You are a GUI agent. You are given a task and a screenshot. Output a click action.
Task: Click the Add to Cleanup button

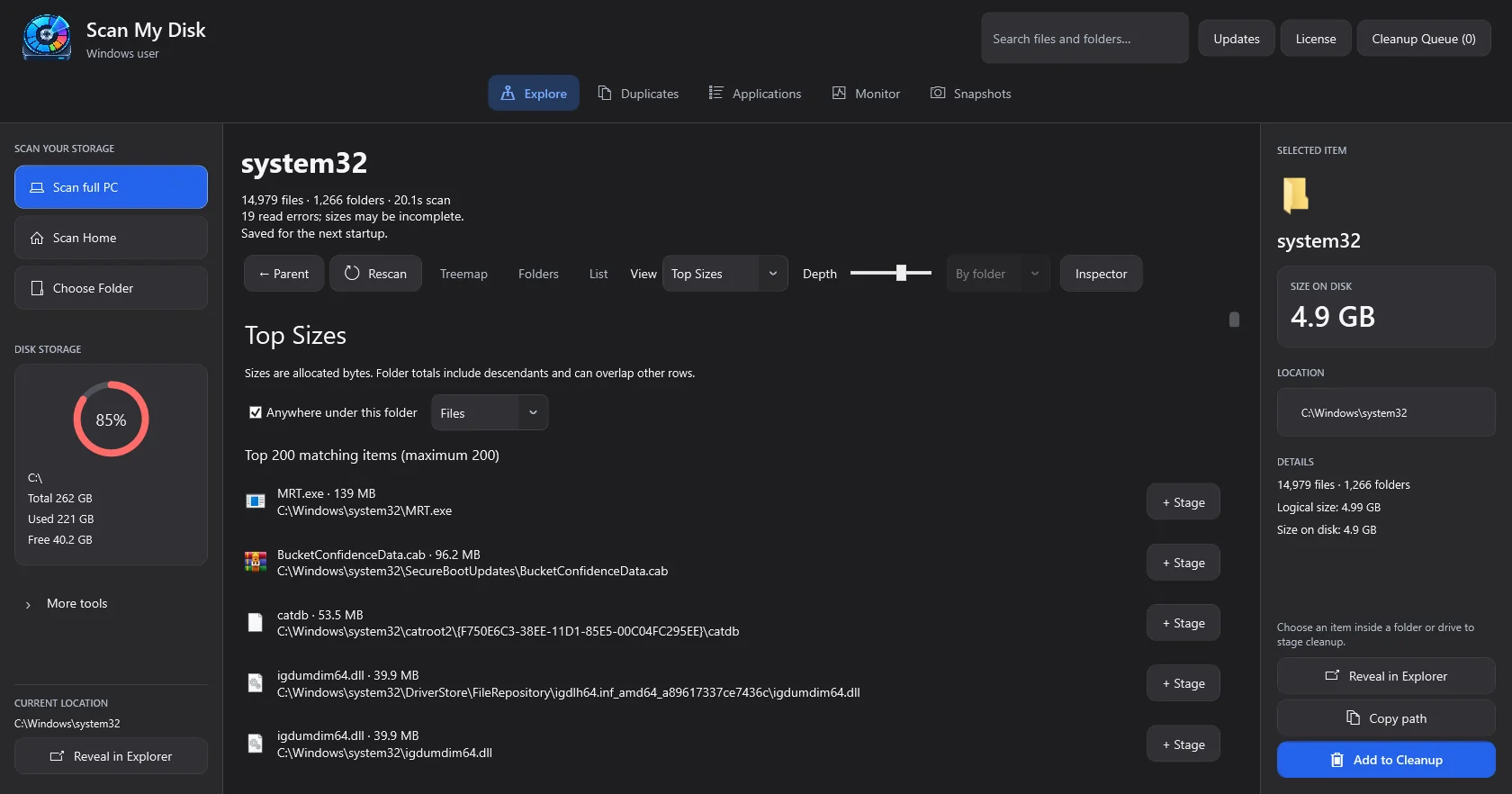pyautogui.click(x=1386, y=760)
